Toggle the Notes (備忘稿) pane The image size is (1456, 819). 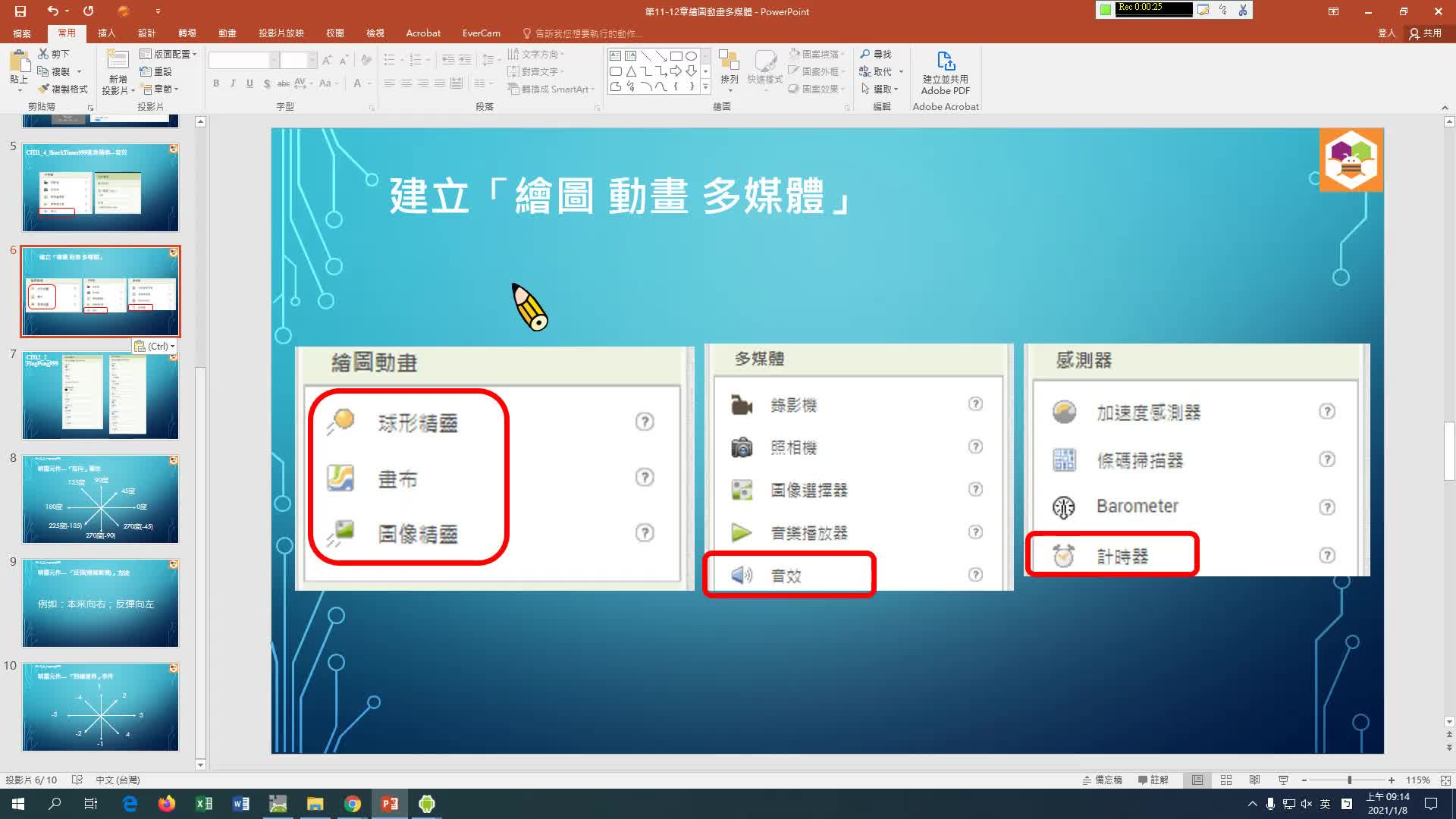(1102, 780)
